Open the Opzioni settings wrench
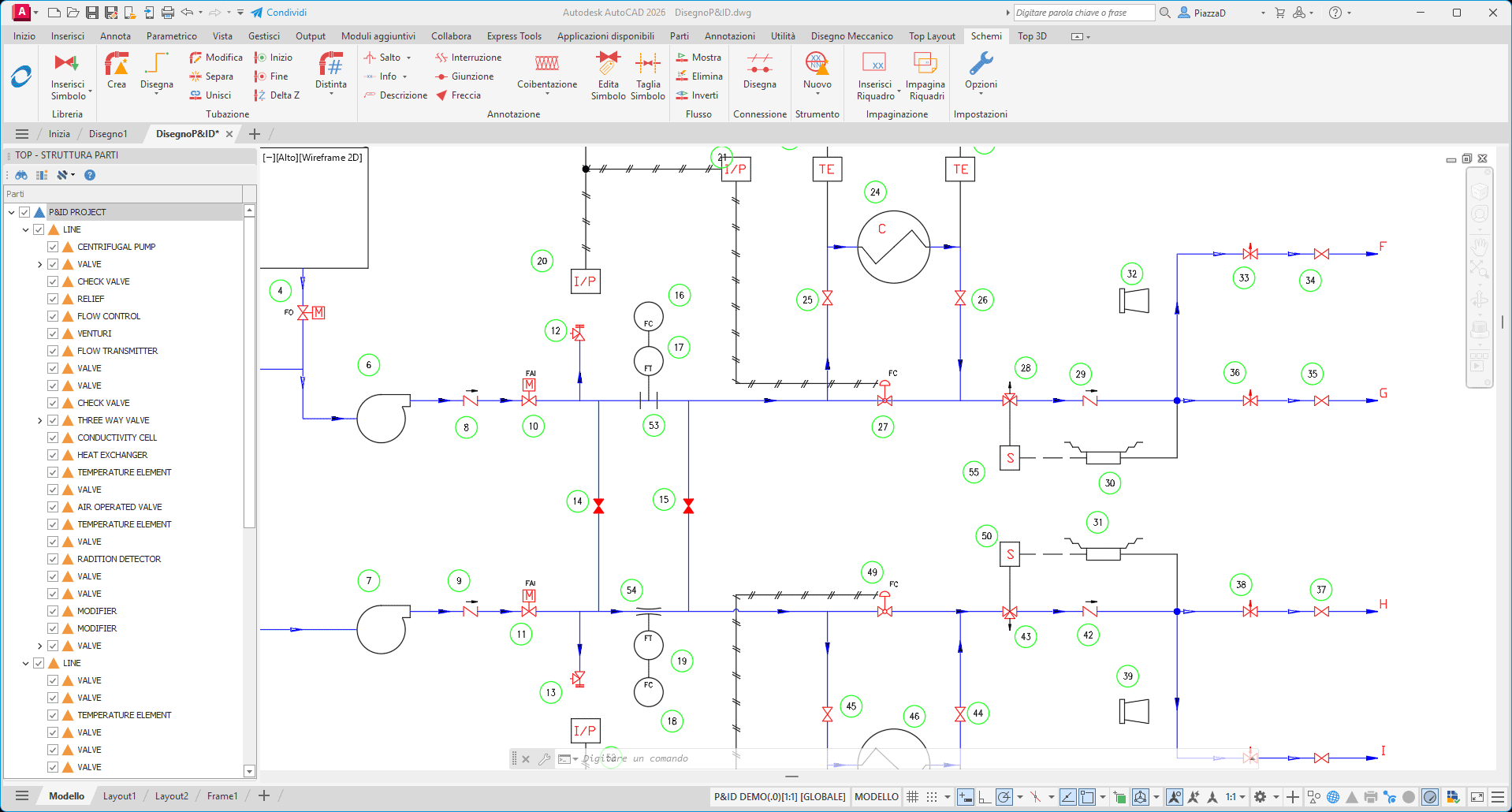The width and height of the screenshot is (1512, 812). tap(981, 65)
